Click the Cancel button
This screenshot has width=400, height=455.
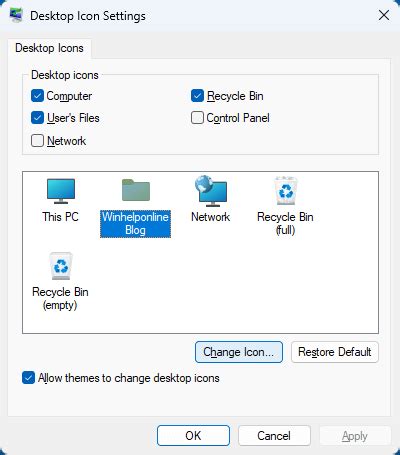click(x=274, y=436)
